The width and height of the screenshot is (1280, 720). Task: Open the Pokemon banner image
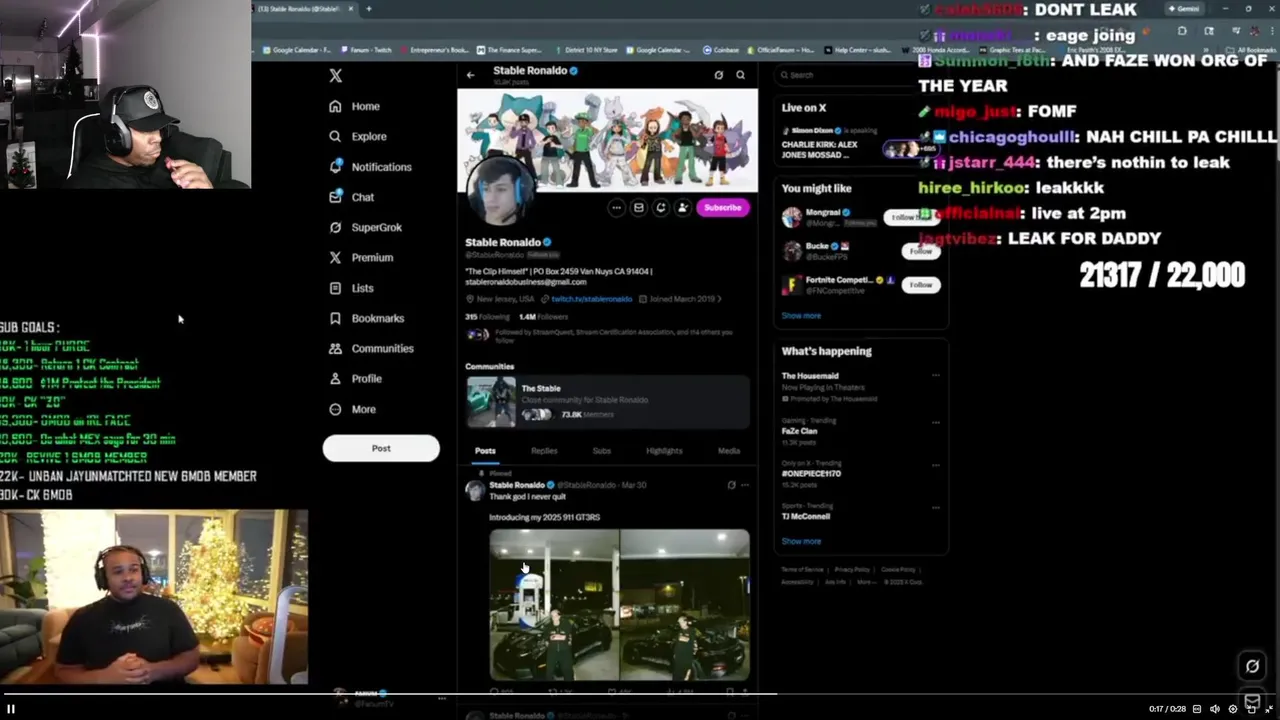pos(607,140)
